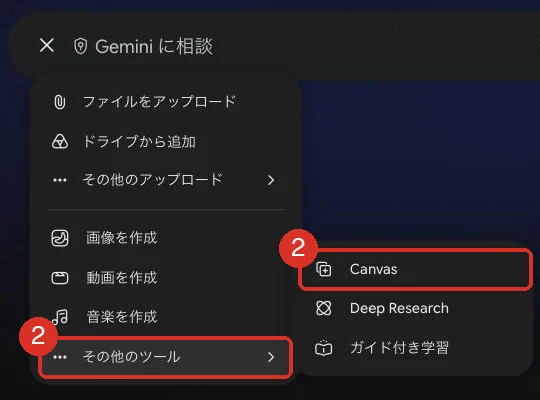Select ドライブから追加
The width and height of the screenshot is (540, 400).
tap(139, 142)
